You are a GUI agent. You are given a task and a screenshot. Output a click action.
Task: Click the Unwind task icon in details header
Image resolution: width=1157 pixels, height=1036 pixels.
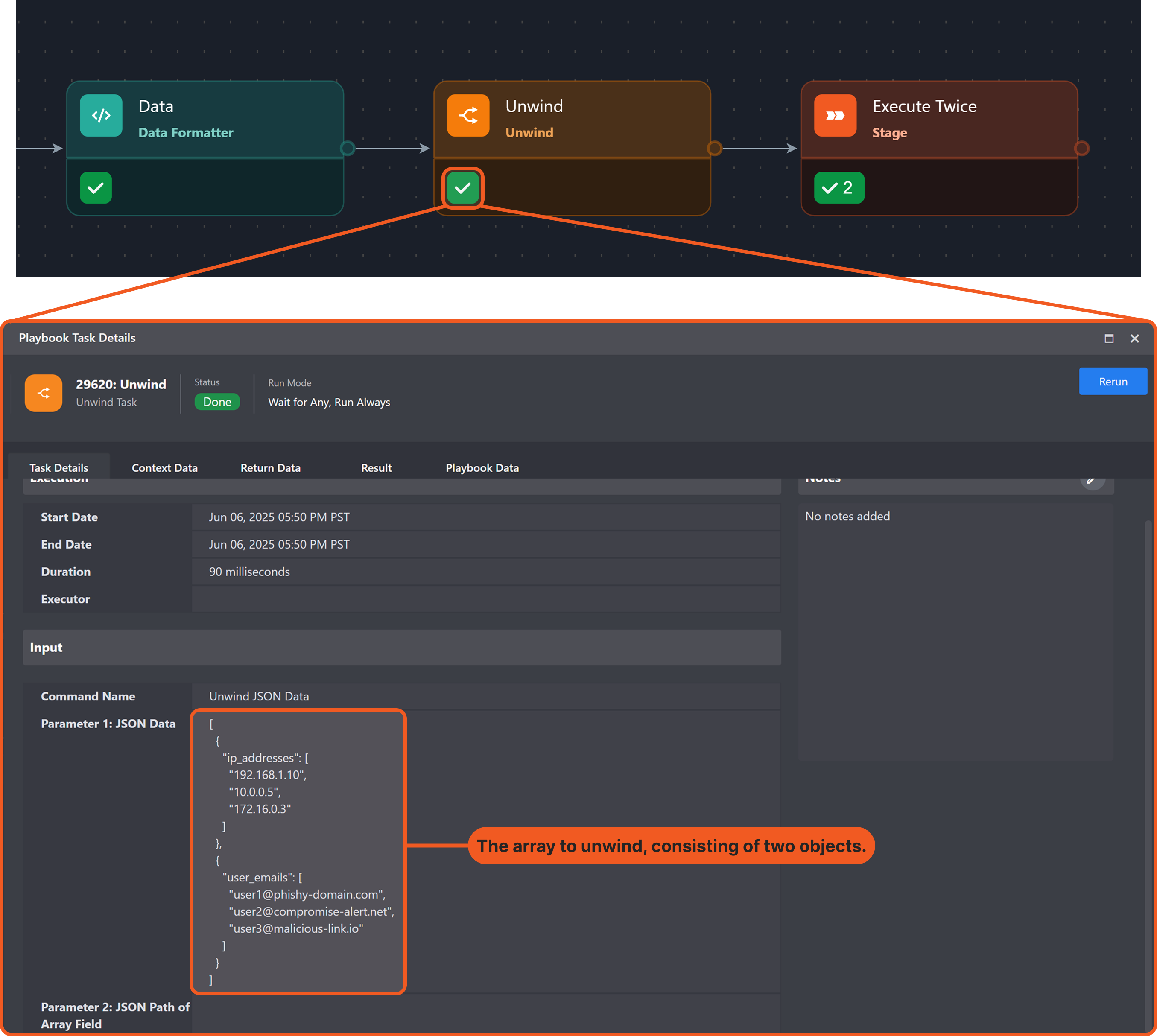pyautogui.click(x=43, y=393)
